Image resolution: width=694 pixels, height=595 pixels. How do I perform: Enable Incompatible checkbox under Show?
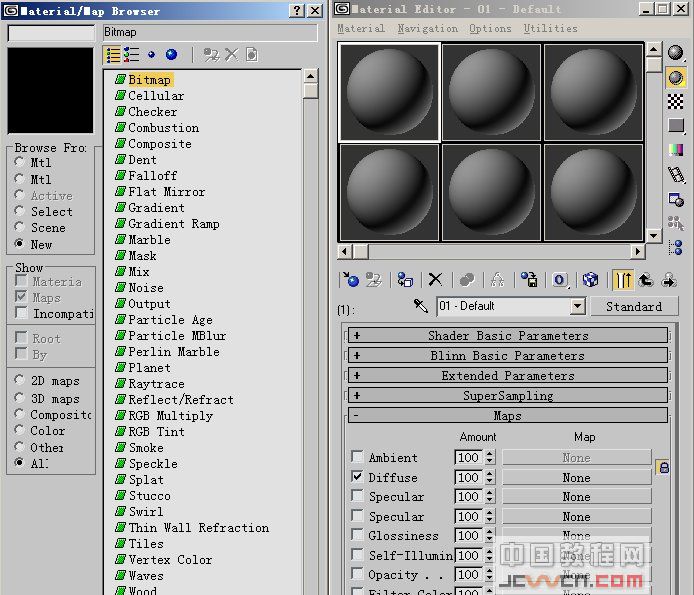point(21,313)
